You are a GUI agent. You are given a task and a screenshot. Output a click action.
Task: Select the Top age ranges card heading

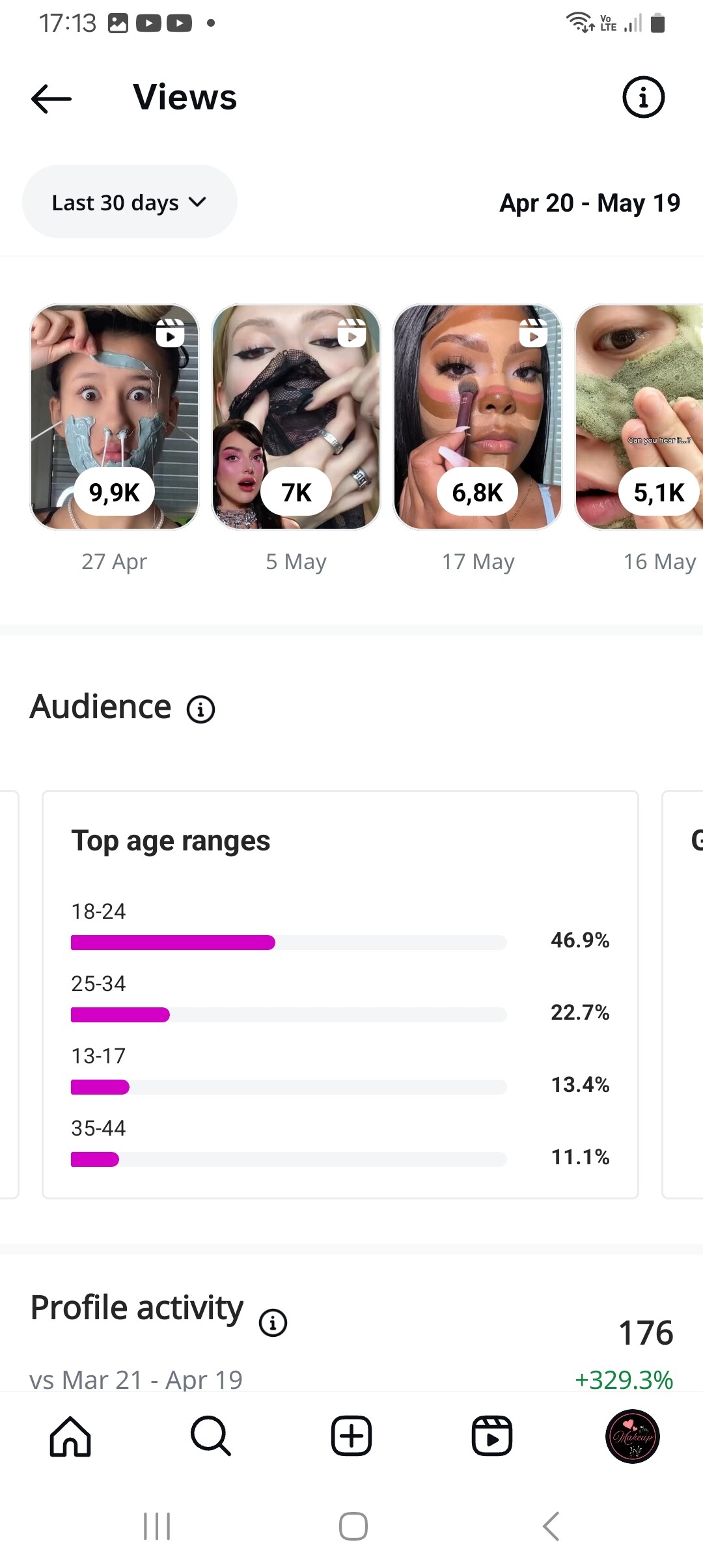(x=171, y=841)
